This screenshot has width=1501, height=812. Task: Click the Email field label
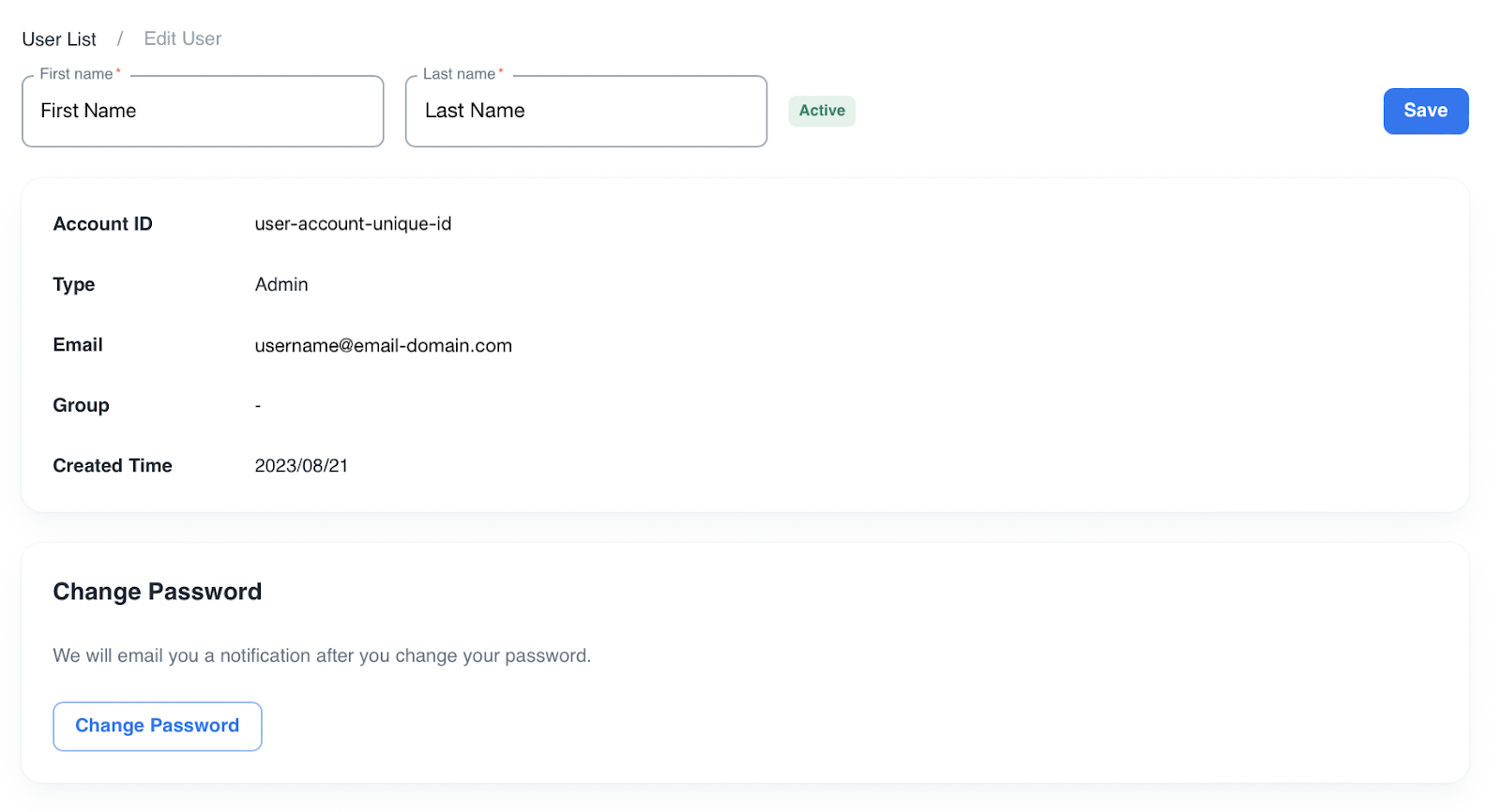click(78, 345)
